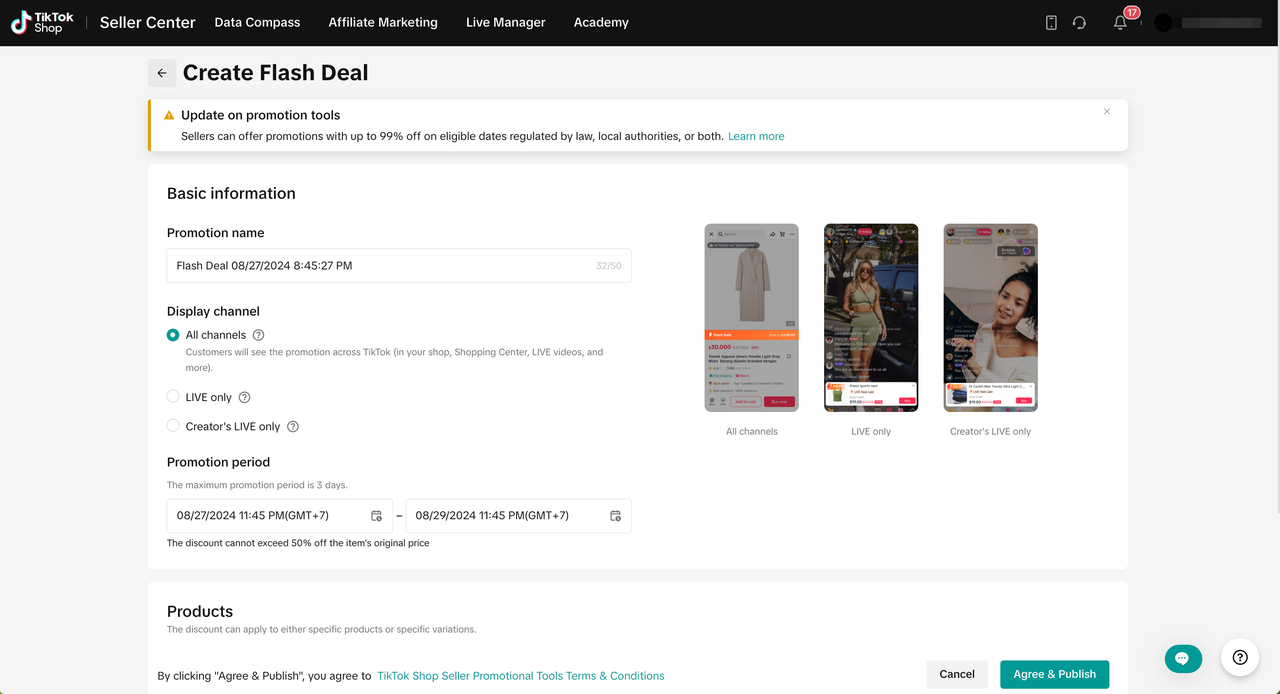Go to Affiliate Marketing
The image size is (1280, 694).
(x=383, y=22)
